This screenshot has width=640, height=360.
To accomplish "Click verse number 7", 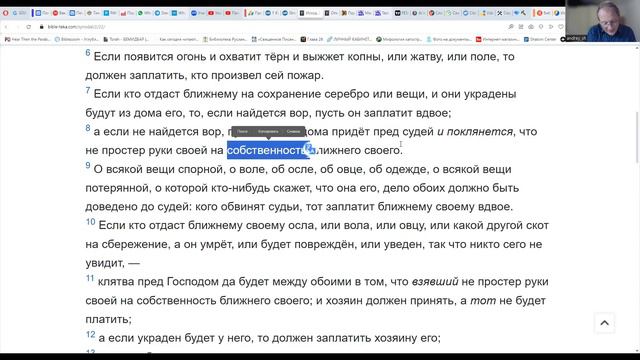I will click(88, 91).
